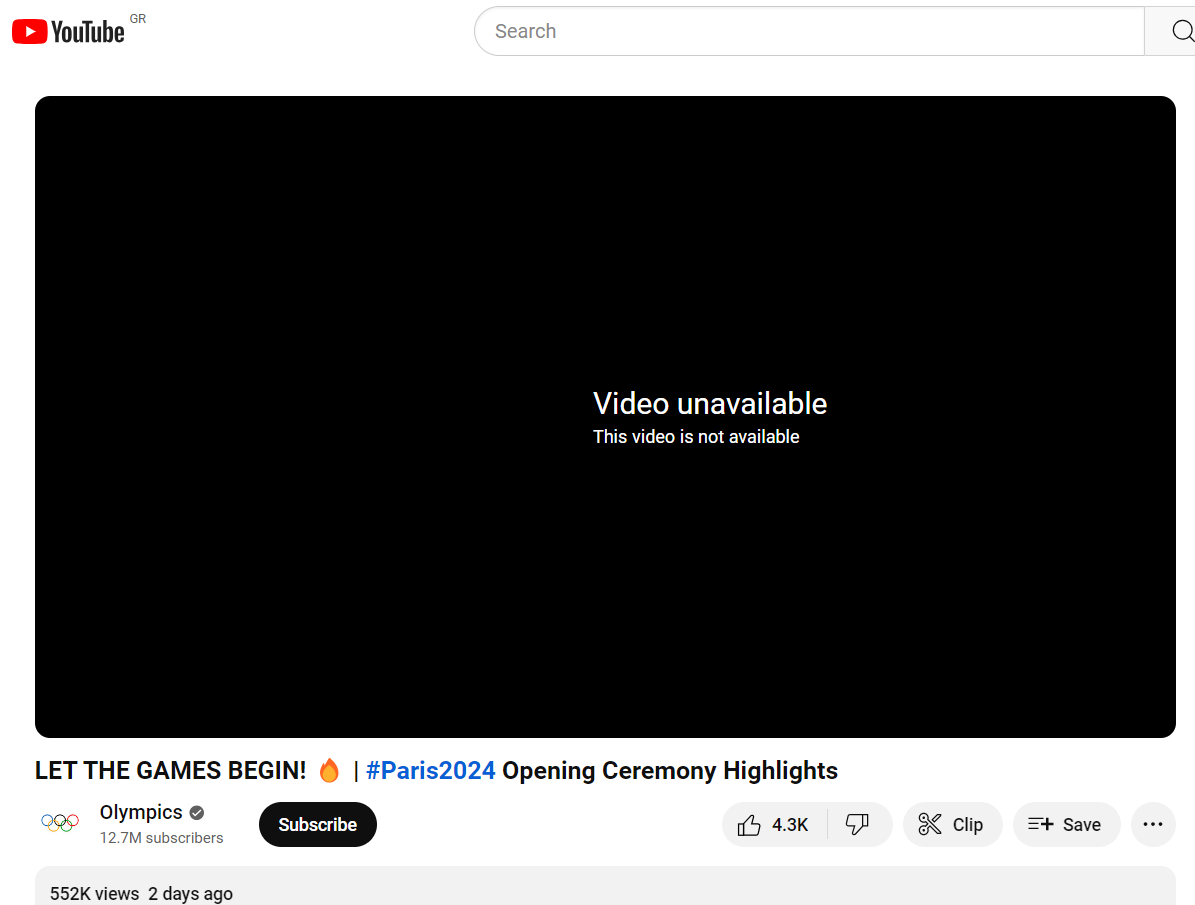
Task: Click the YouTube logo to go home
Action: [x=68, y=32]
